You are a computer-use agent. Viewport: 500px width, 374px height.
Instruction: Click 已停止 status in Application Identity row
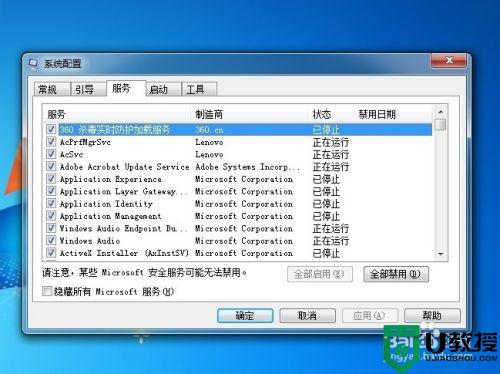pos(326,204)
